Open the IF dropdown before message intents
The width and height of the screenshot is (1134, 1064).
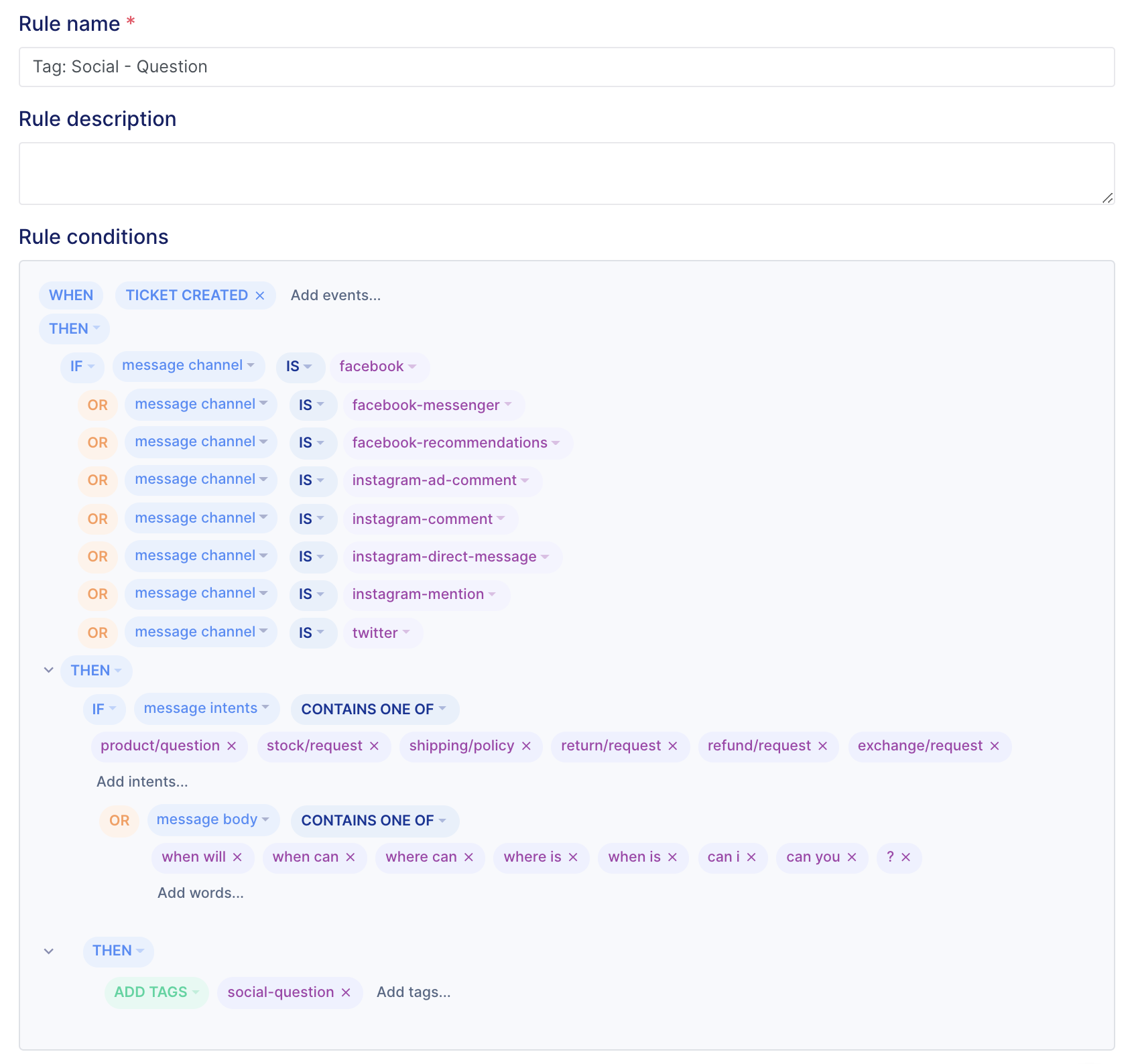click(x=105, y=710)
